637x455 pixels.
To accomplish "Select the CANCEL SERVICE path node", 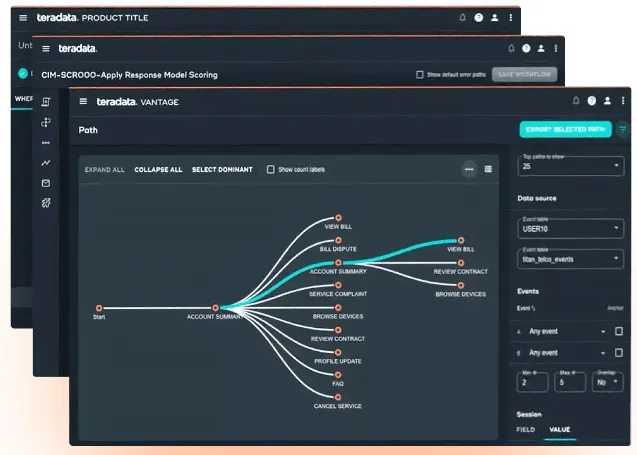I will coord(338,397).
